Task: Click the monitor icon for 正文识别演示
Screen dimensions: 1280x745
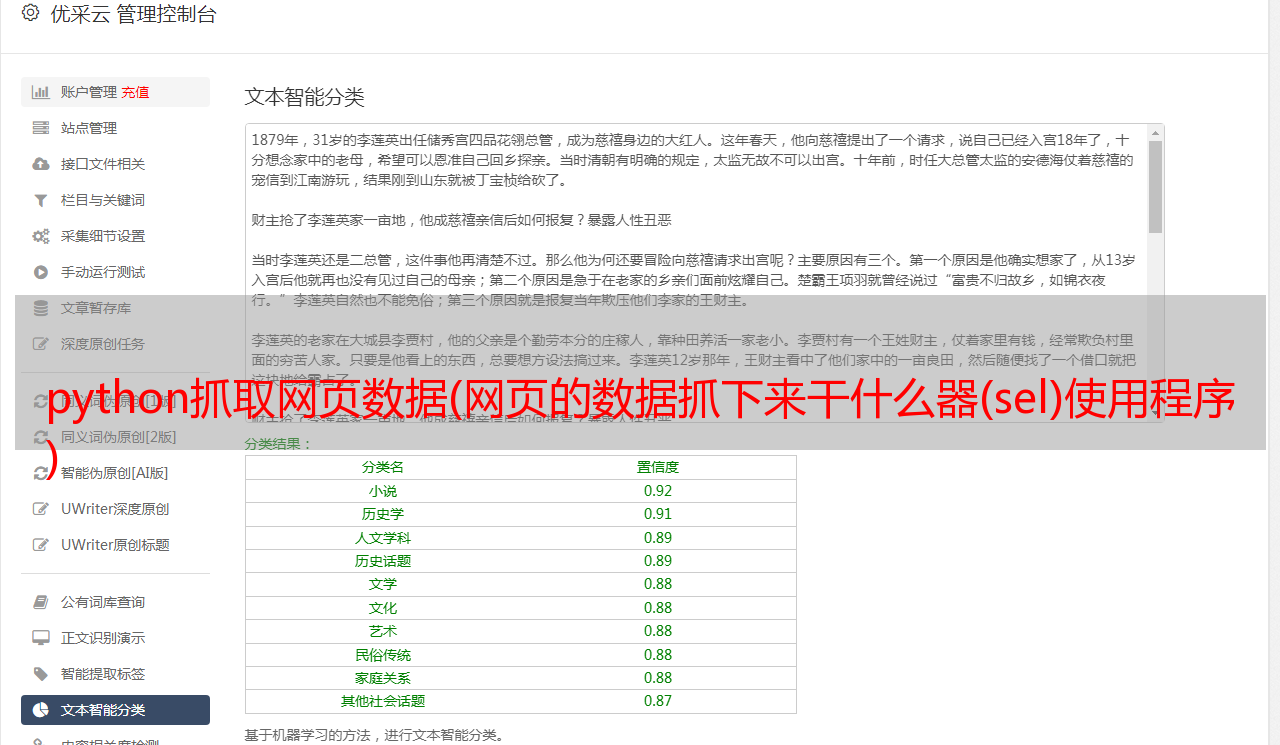Action: [x=41, y=638]
